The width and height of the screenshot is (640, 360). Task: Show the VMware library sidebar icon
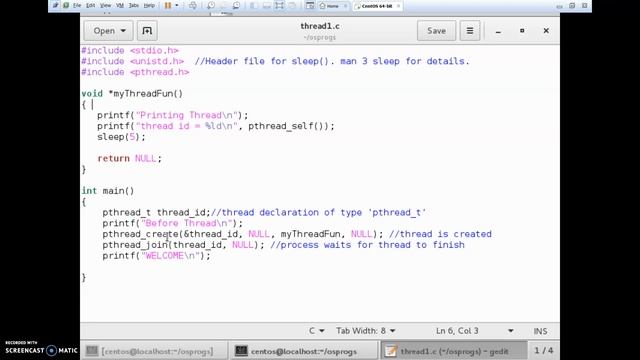tap(253, 6)
